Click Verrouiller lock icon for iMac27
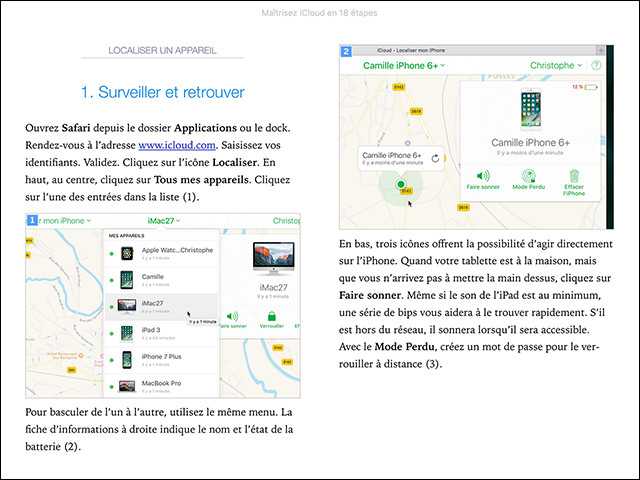Screen dimensions: 640x480 click(x=271, y=316)
